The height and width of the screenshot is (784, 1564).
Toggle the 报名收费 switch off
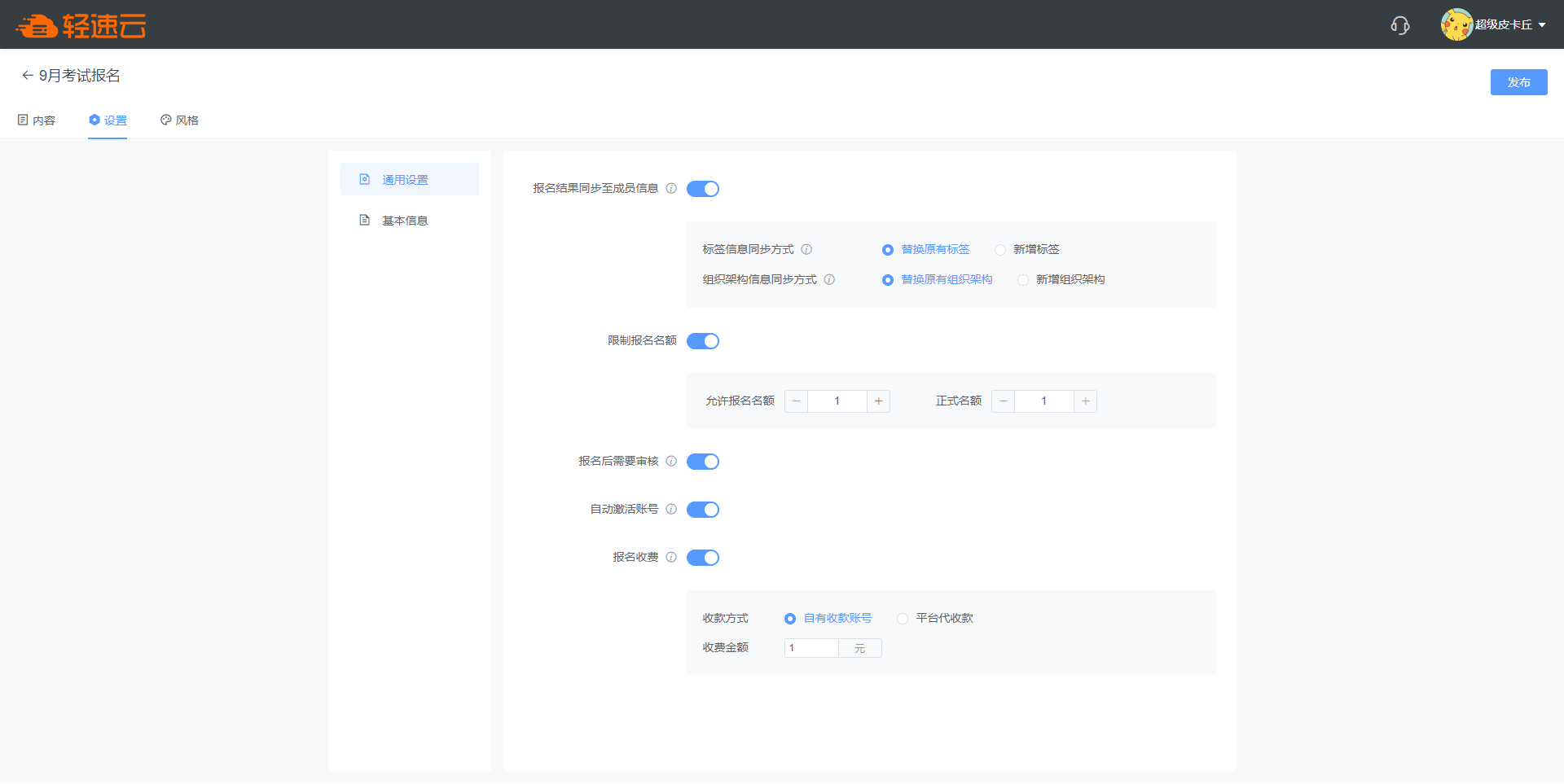[x=702, y=558]
